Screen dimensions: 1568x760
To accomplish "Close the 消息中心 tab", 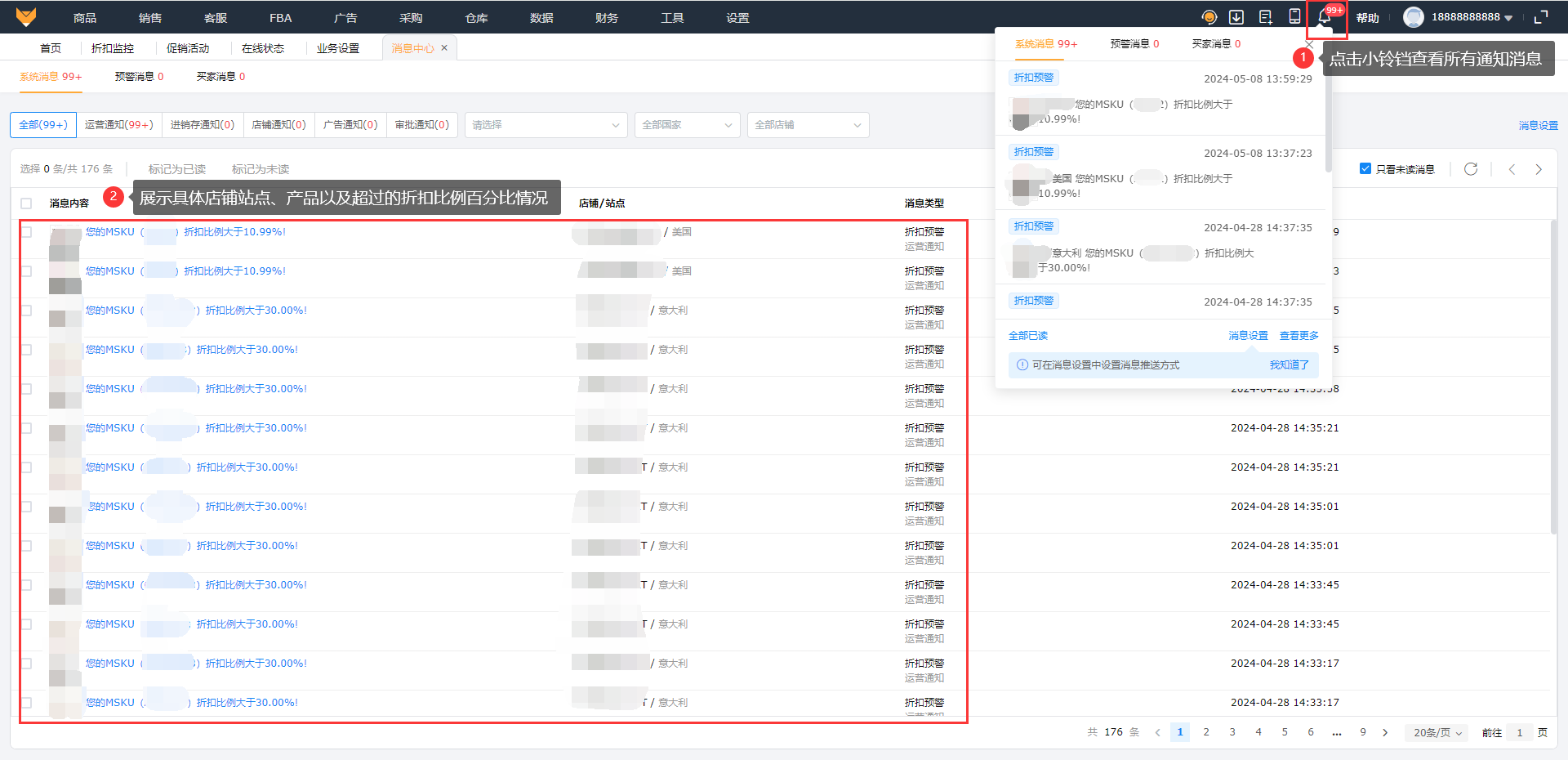I will 444,48.
